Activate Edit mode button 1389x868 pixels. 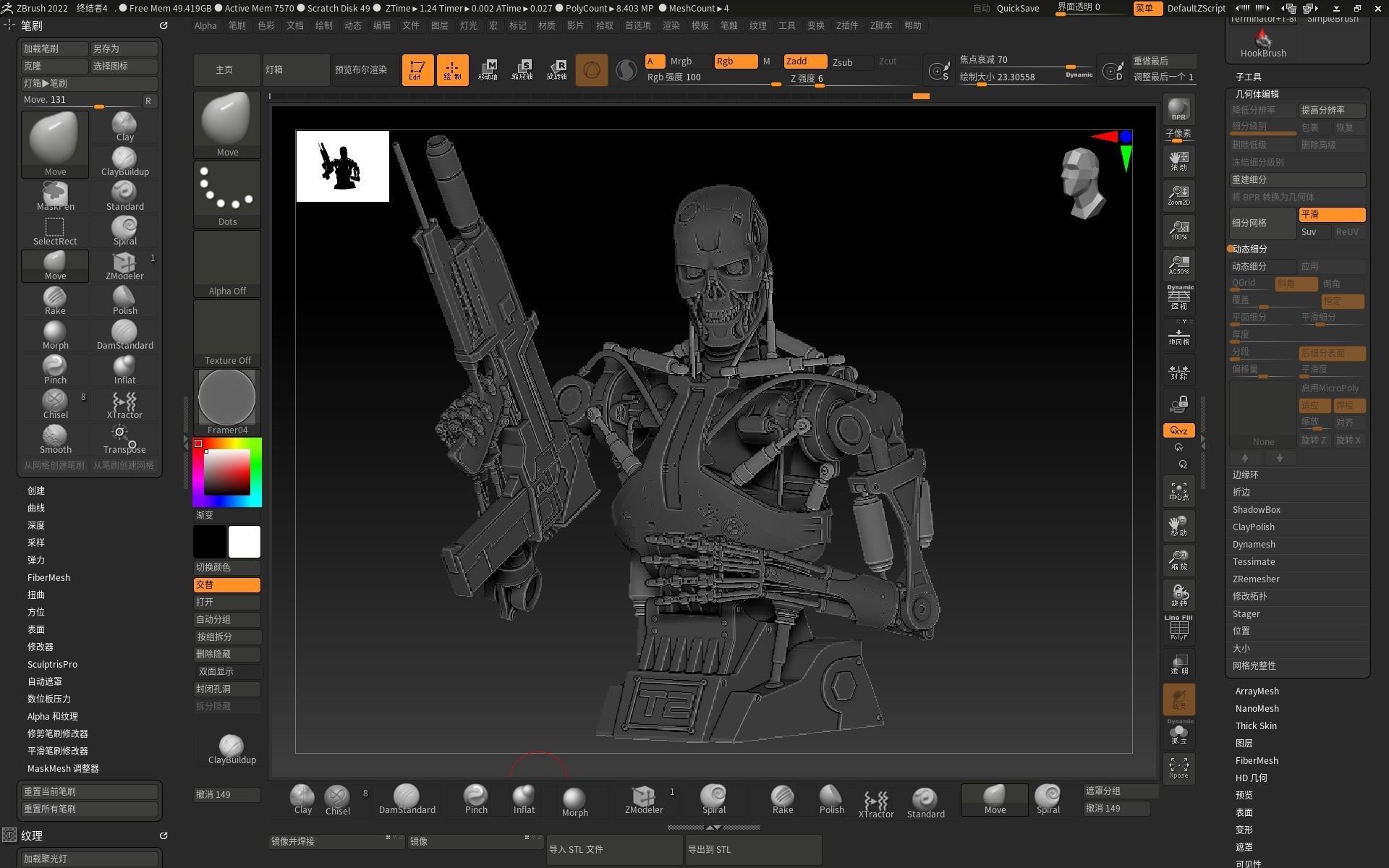(x=417, y=70)
